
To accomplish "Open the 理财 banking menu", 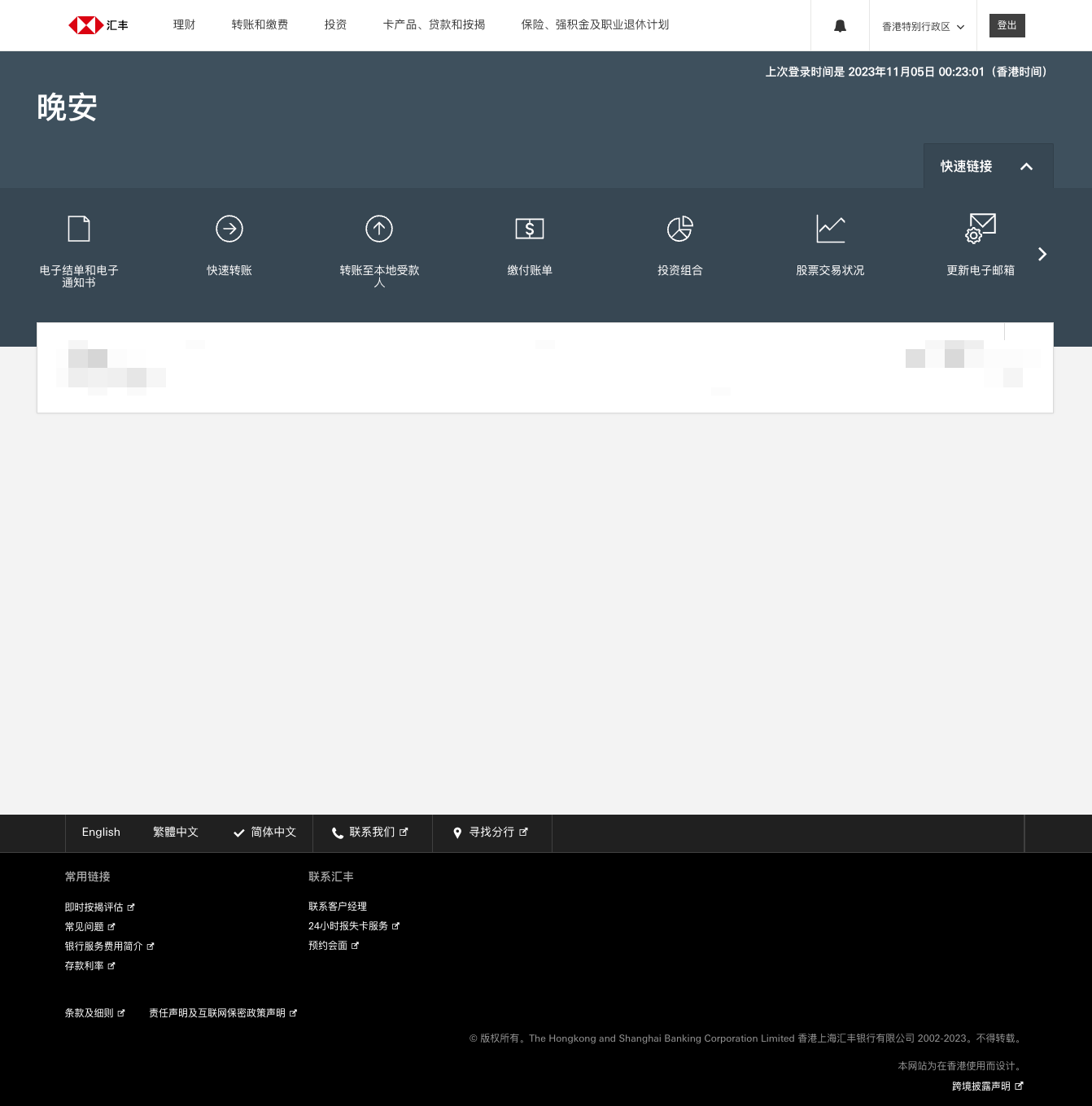I will pyautogui.click(x=184, y=25).
